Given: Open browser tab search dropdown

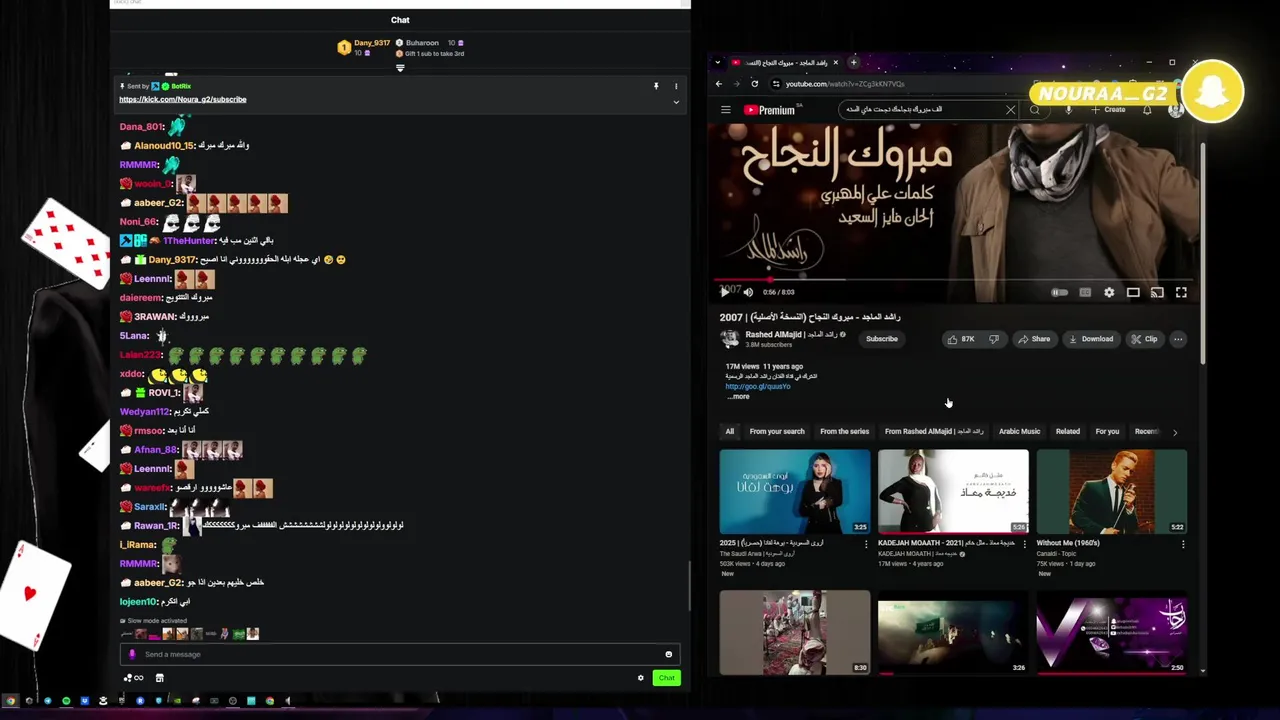Looking at the screenshot, I should click(x=718, y=63).
